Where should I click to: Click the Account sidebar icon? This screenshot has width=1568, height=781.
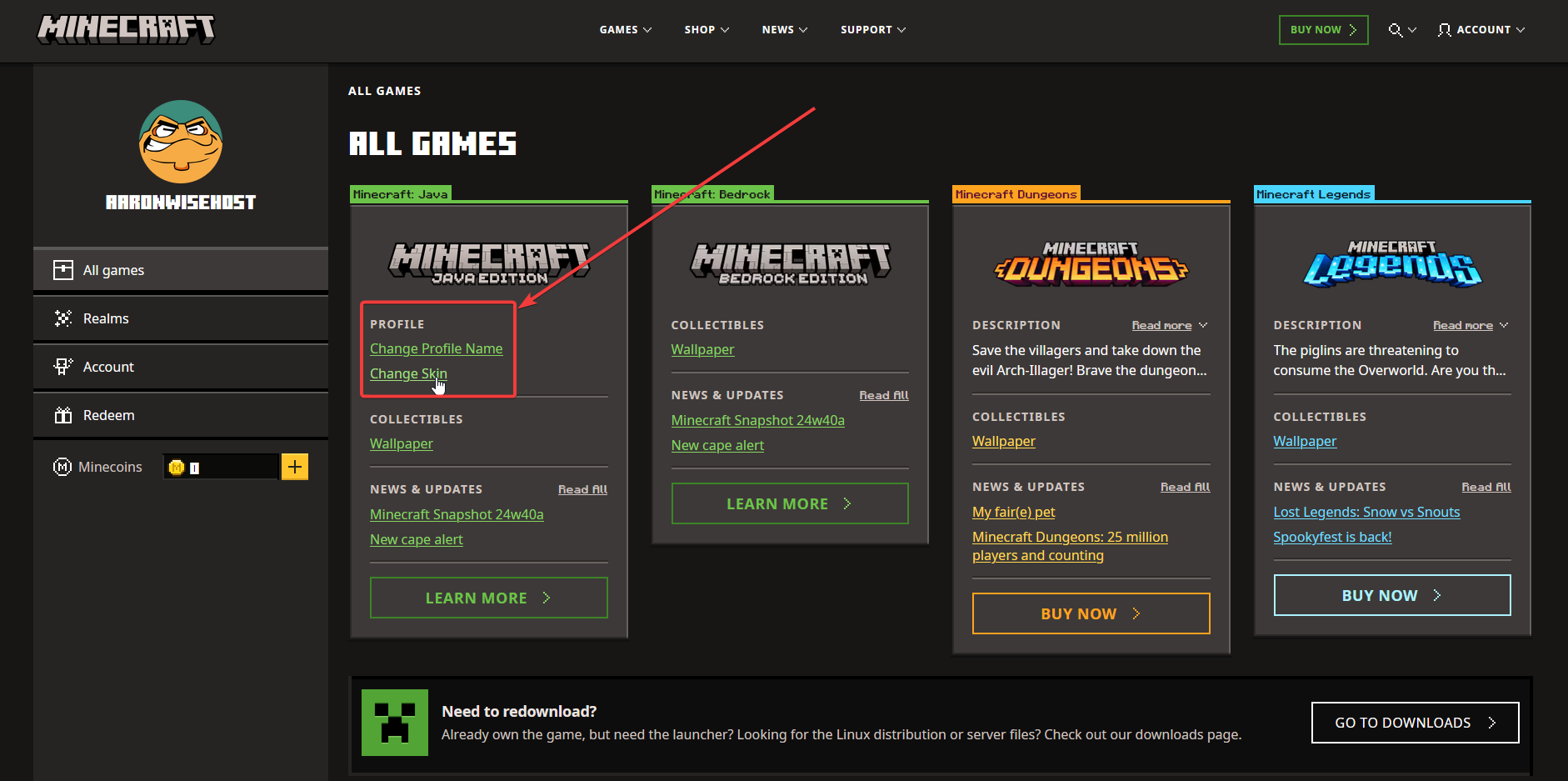pos(63,367)
